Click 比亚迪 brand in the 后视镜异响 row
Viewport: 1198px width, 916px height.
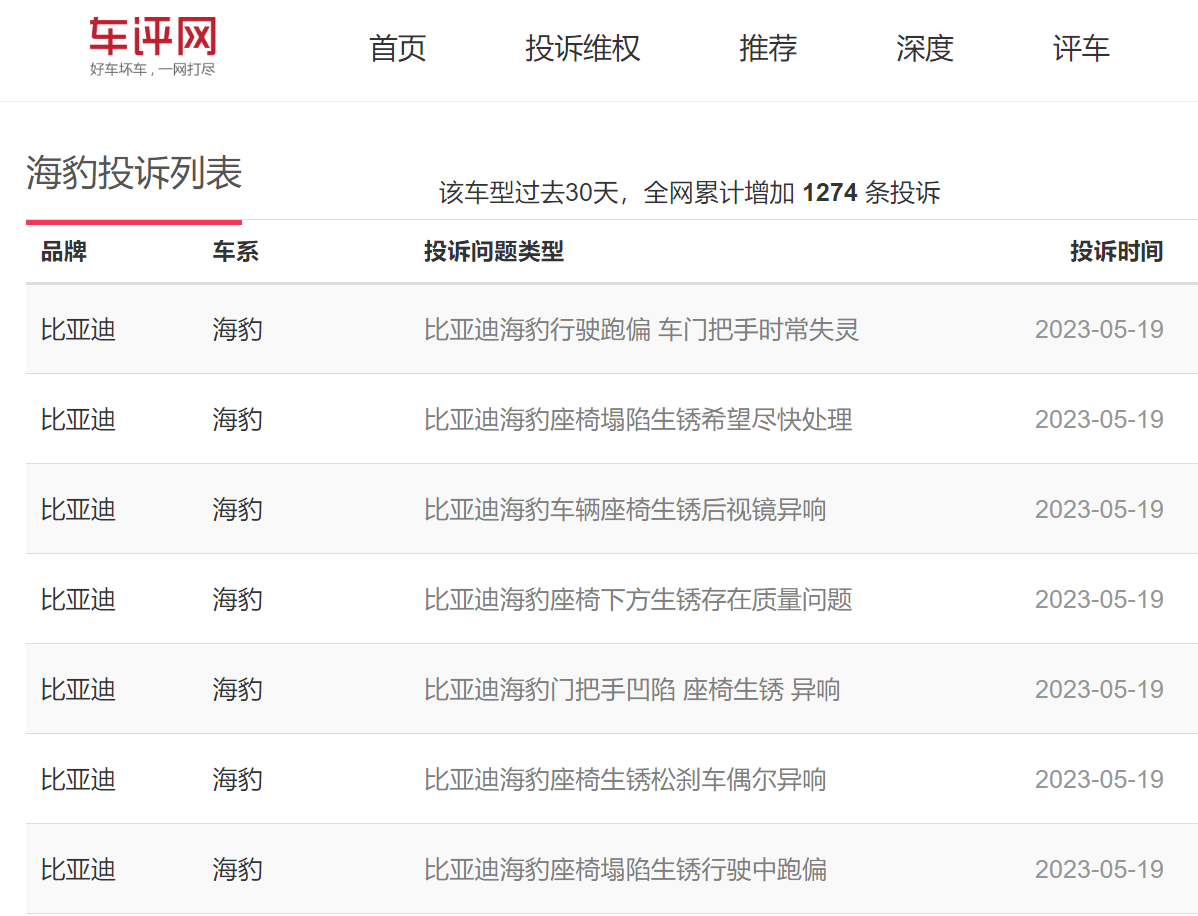tap(78, 510)
